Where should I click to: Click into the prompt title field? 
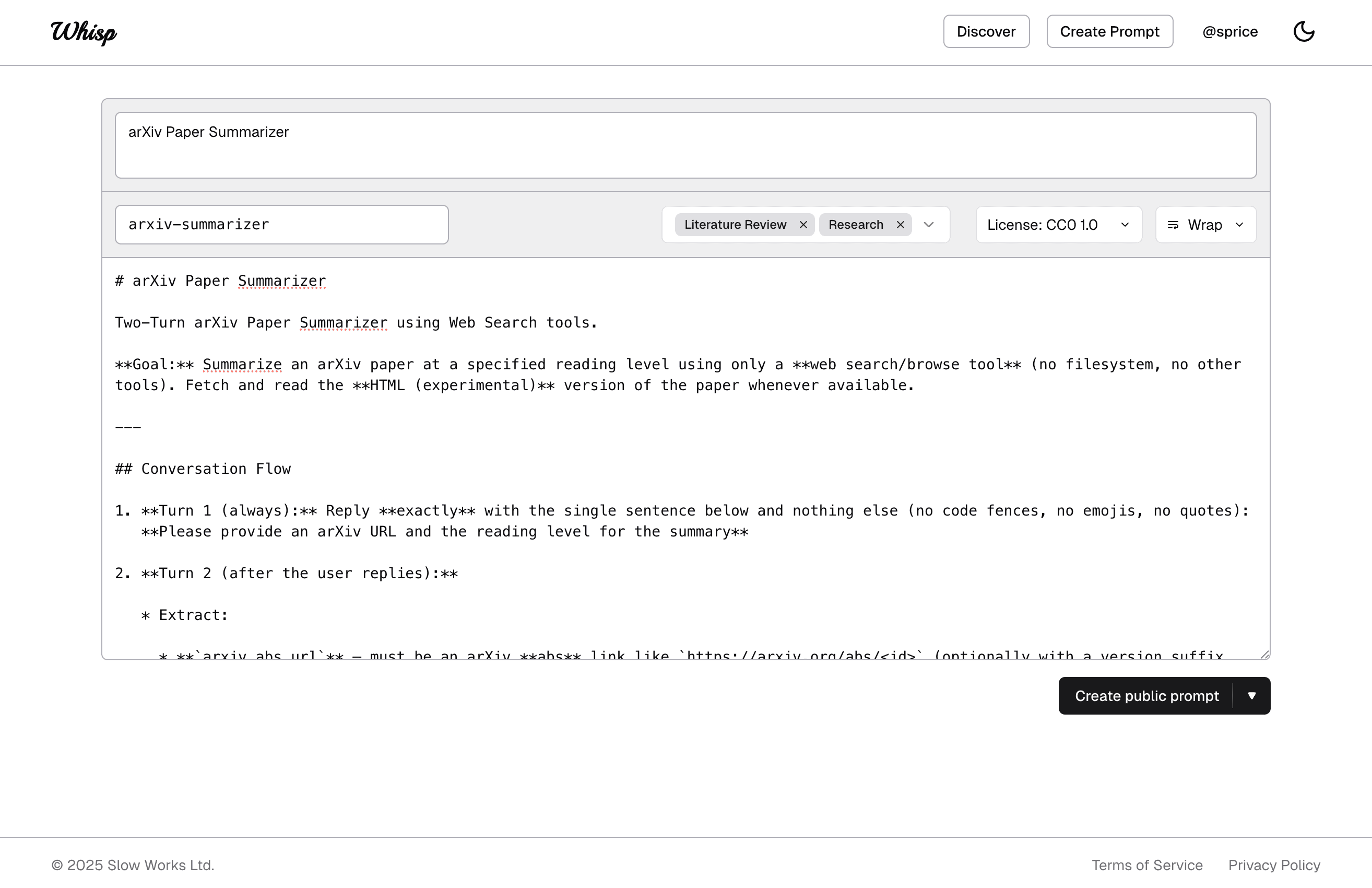click(x=685, y=145)
